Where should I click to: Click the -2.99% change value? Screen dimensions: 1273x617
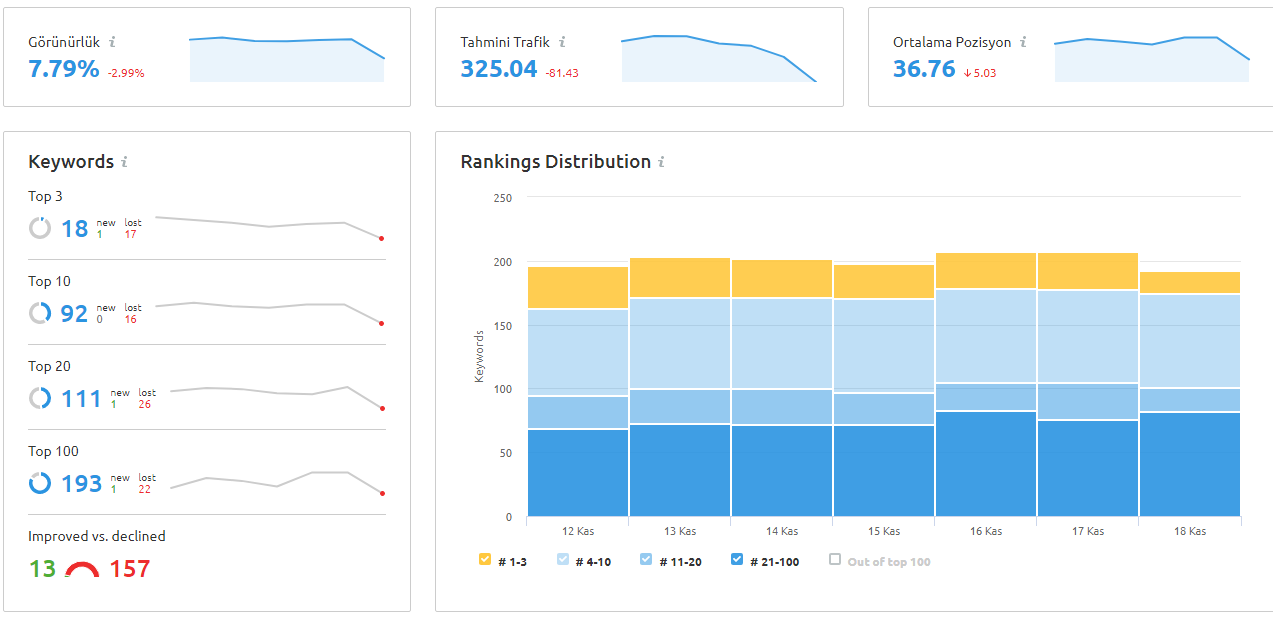(x=126, y=73)
